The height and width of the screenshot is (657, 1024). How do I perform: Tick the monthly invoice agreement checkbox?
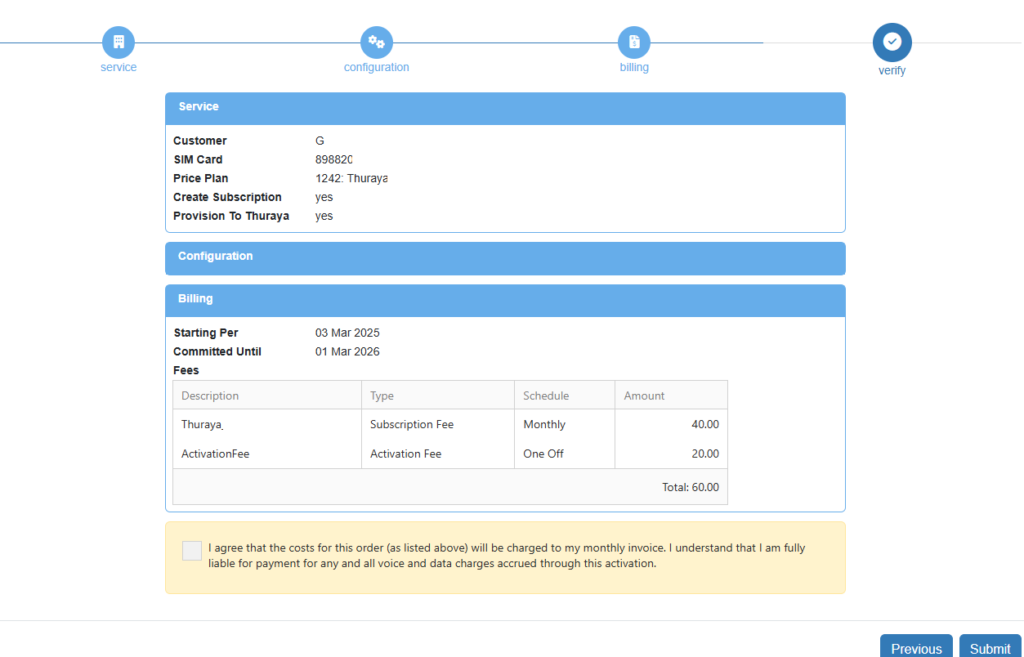pos(192,551)
